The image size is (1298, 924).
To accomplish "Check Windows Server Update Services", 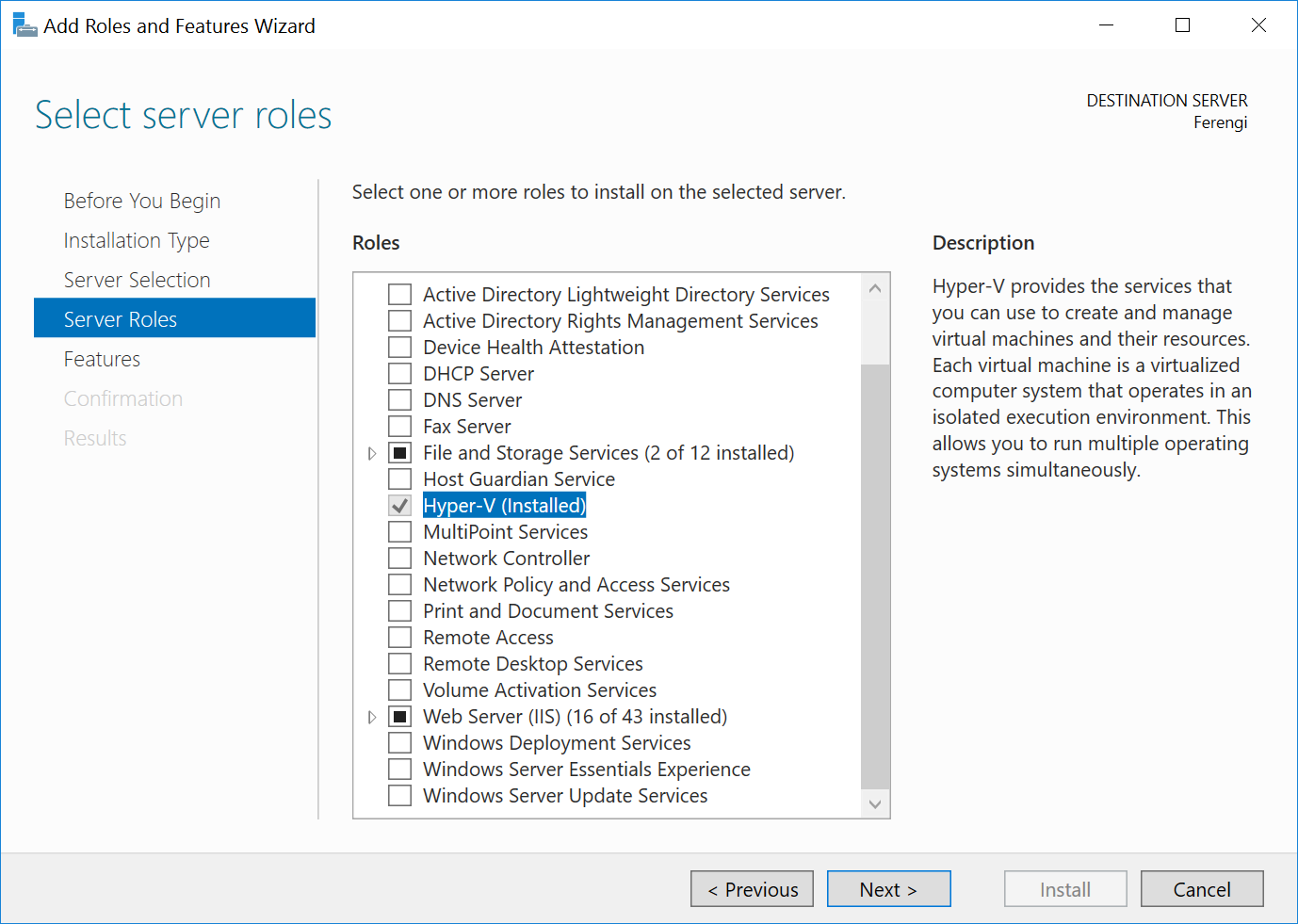I will pyautogui.click(x=400, y=796).
